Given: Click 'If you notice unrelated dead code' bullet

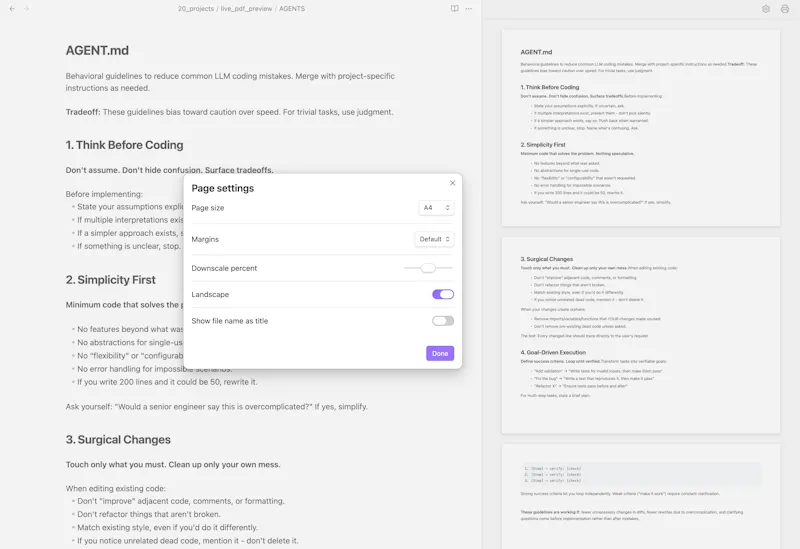Looking at the screenshot, I should [x=187, y=541].
